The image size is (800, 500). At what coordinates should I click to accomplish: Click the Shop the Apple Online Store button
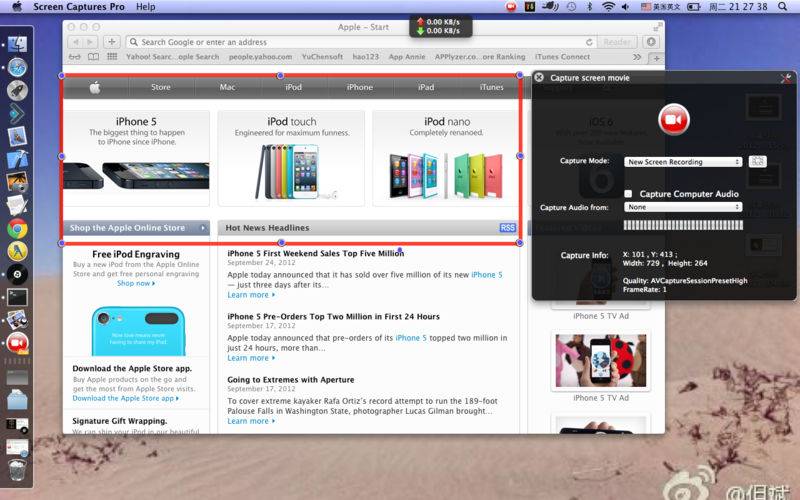[136, 228]
